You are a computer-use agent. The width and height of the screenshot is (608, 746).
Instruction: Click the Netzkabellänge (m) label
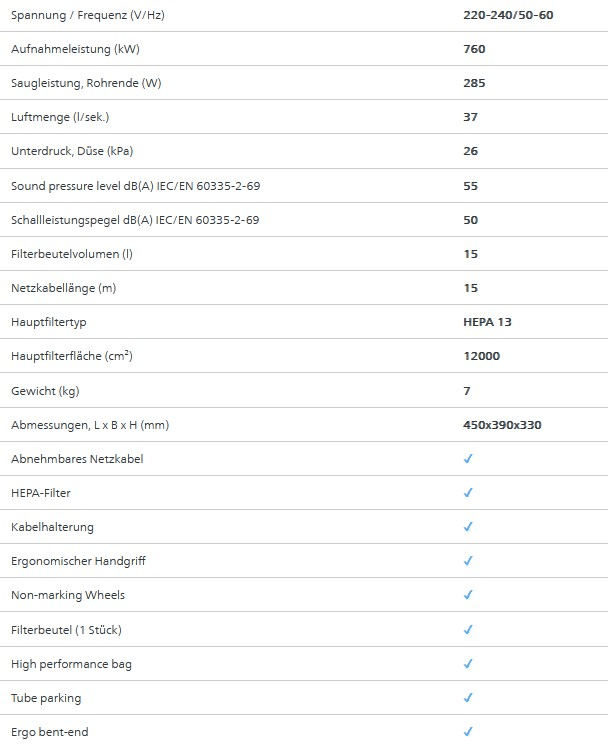[x=64, y=288]
